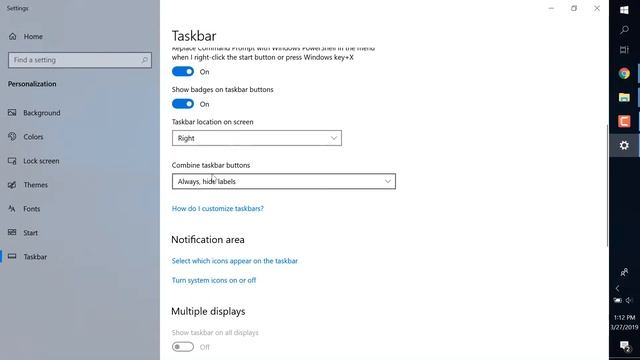Toggle Show badges on taskbar buttons
This screenshot has width=640, height=360.
click(183, 104)
